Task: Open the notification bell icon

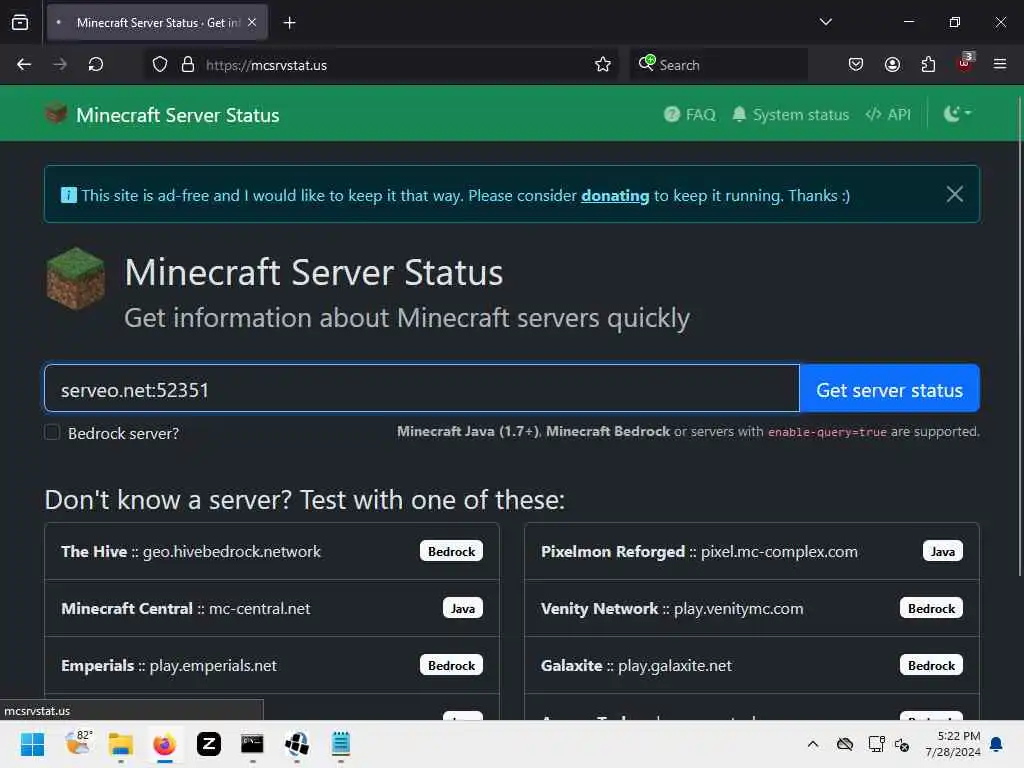Action: [997, 744]
